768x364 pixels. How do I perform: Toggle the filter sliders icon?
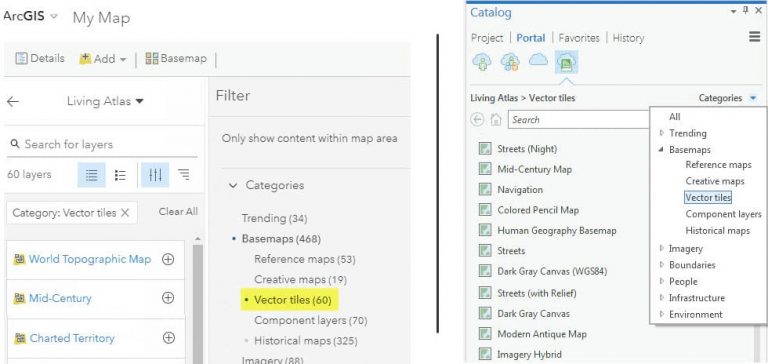coord(155,175)
